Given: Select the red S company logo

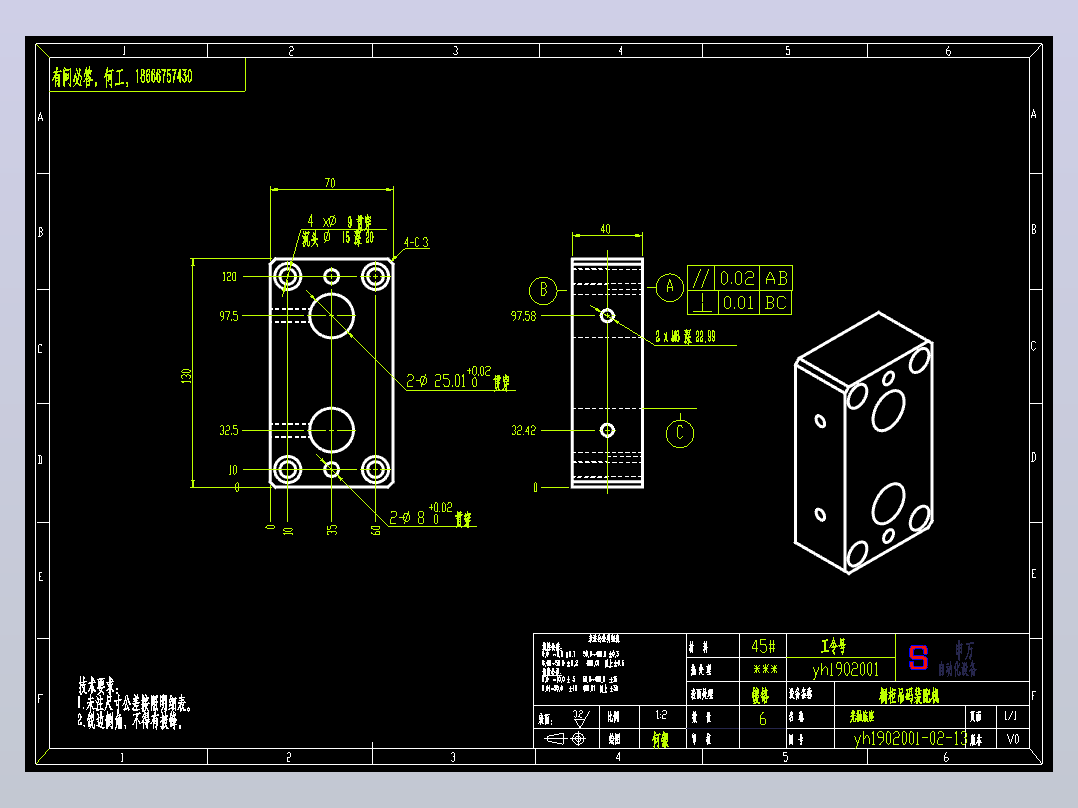Looking at the screenshot, I should [918, 657].
